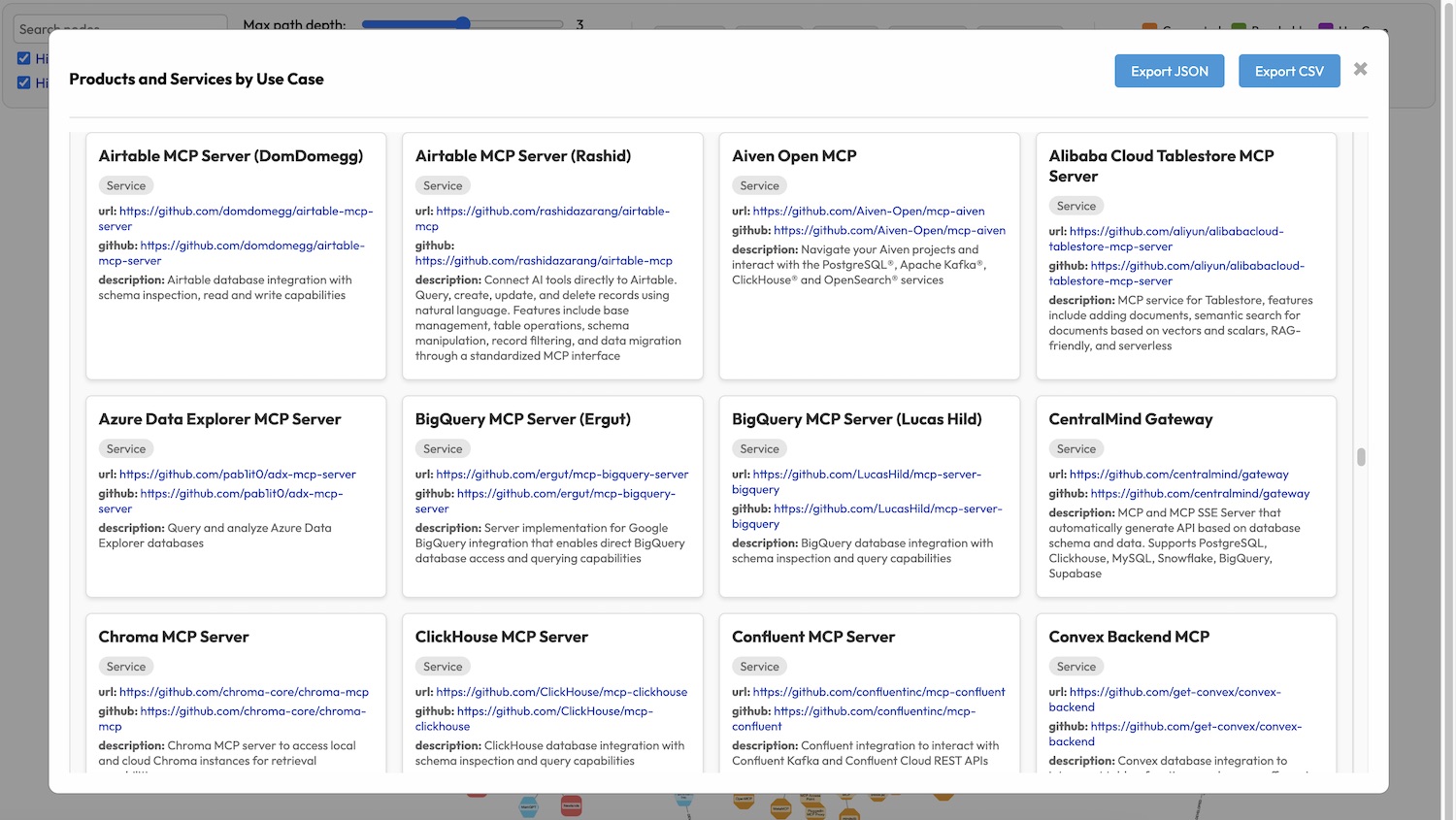Open the ClickHouse MCP Server url link
This screenshot has width=1456, height=820.
pos(561,692)
